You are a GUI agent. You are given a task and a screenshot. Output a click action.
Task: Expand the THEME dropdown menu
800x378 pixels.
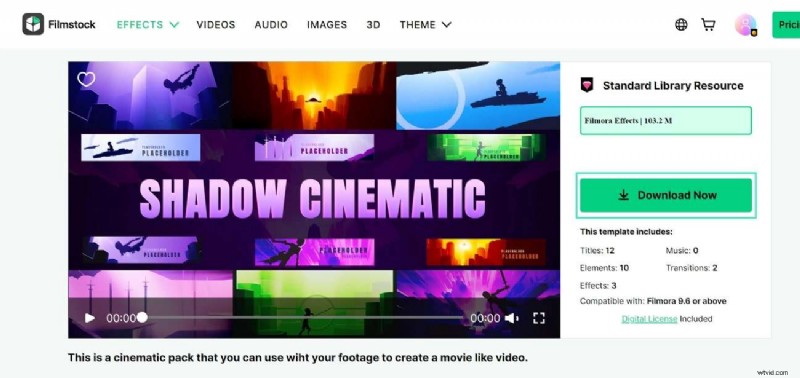click(x=426, y=24)
